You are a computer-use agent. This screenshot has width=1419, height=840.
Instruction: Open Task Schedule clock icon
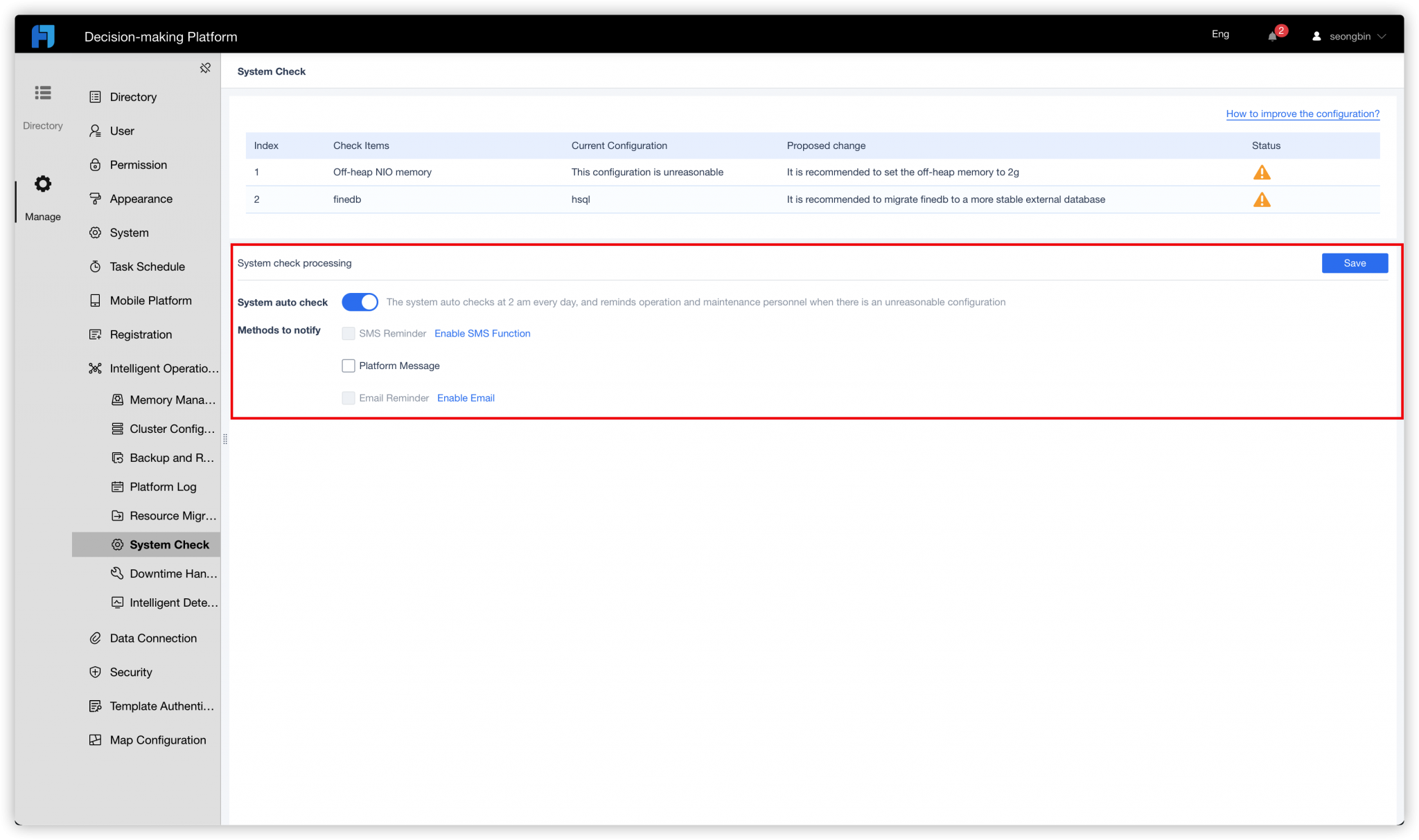95,266
